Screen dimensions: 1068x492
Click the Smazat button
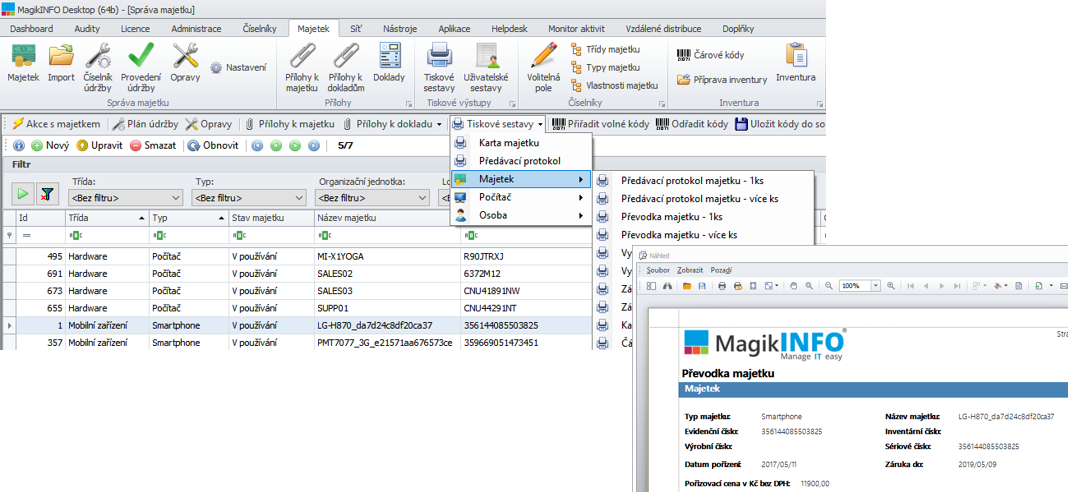pos(153,145)
